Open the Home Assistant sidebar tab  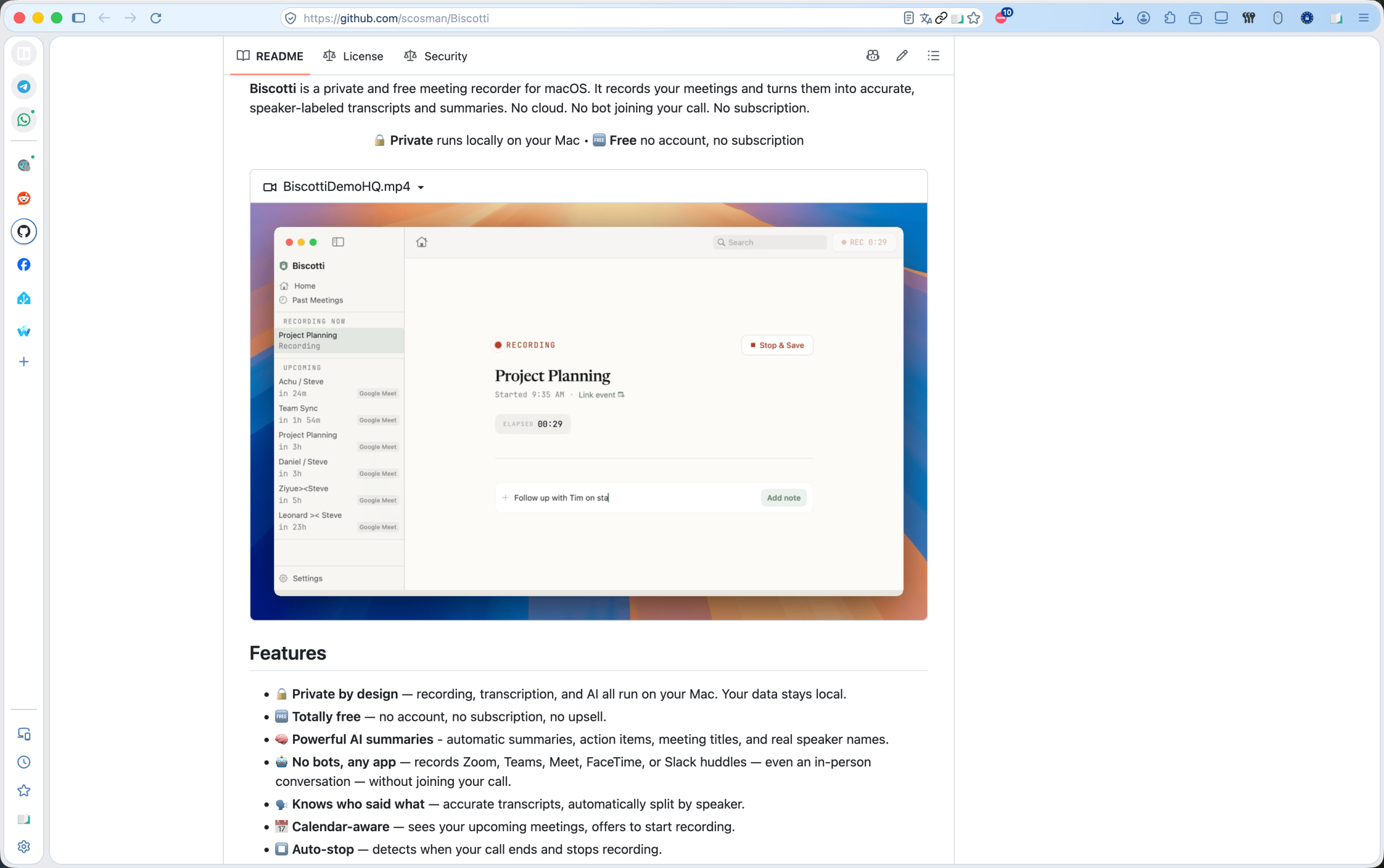(x=24, y=298)
